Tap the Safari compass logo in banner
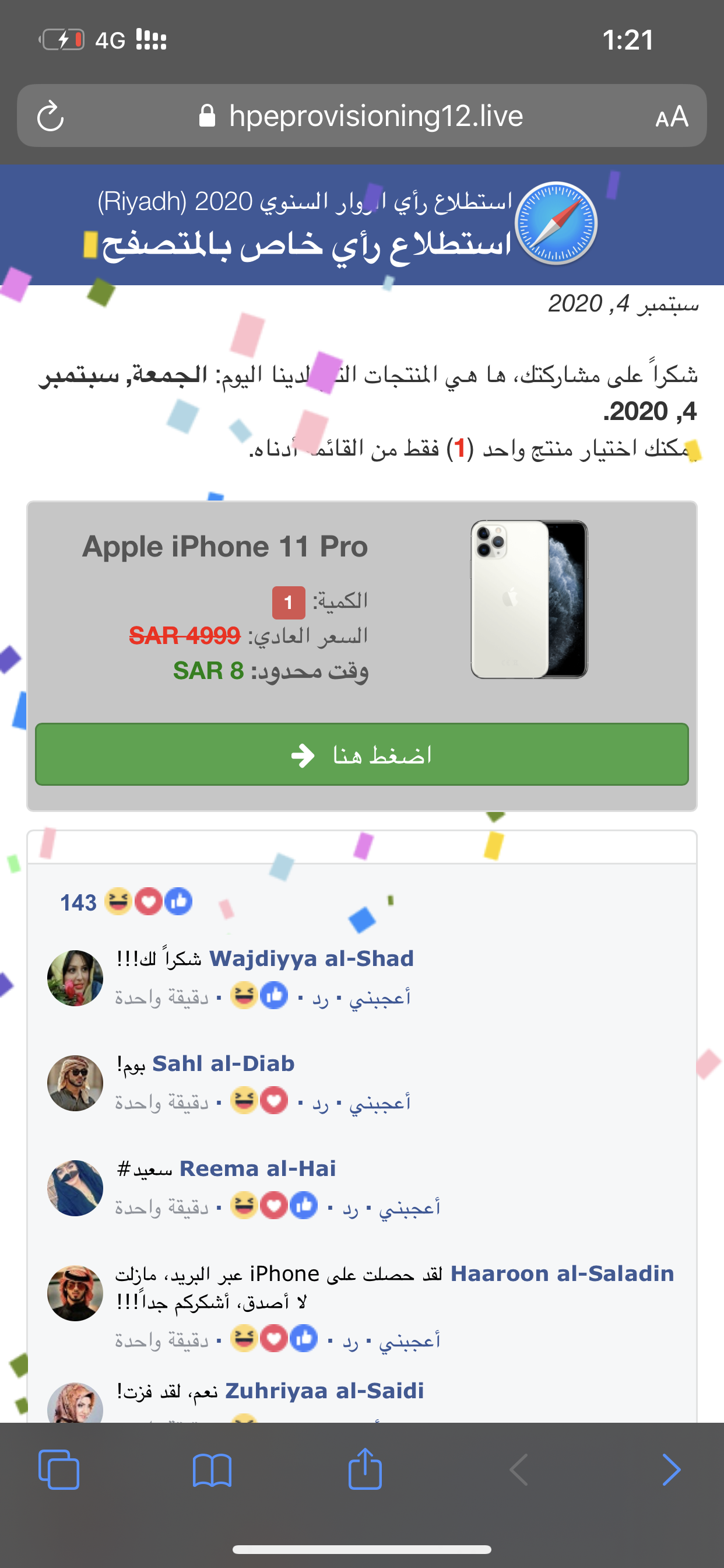 556,223
